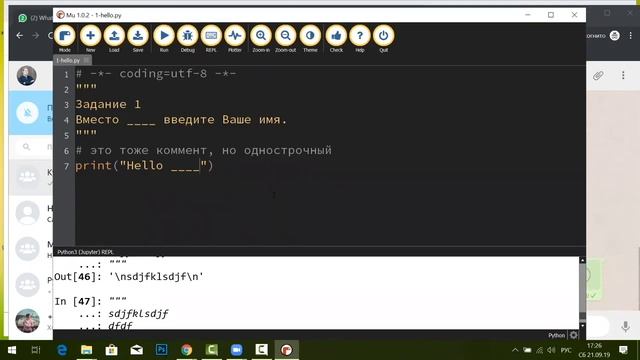Quit Mu editor
640x360 pixels.
tap(383, 38)
